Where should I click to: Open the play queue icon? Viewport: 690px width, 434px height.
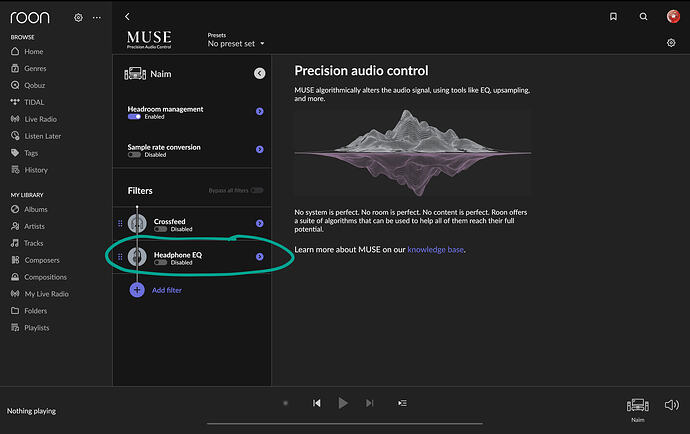402,403
